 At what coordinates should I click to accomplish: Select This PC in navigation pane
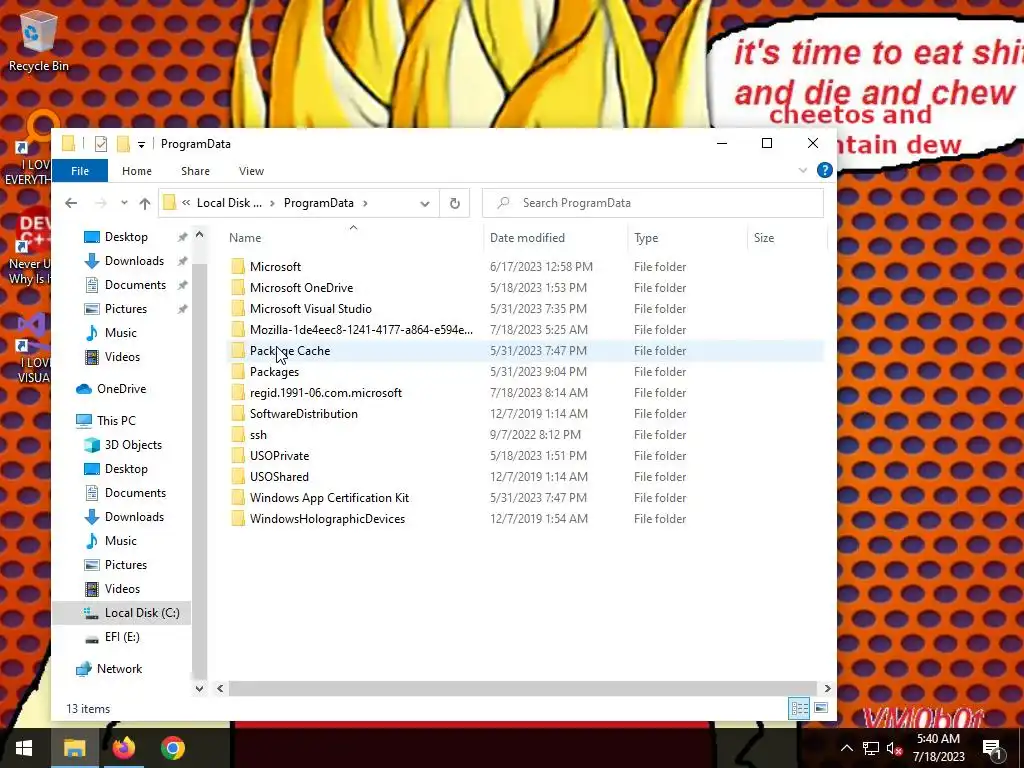coord(116,421)
